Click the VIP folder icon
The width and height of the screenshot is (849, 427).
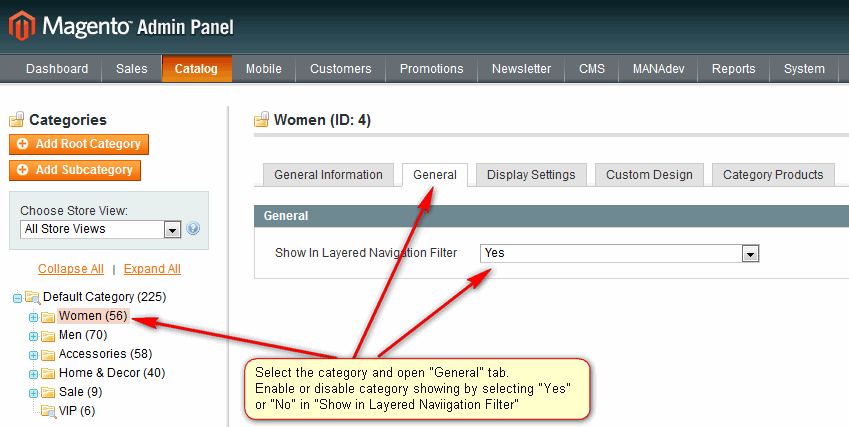click(49, 412)
